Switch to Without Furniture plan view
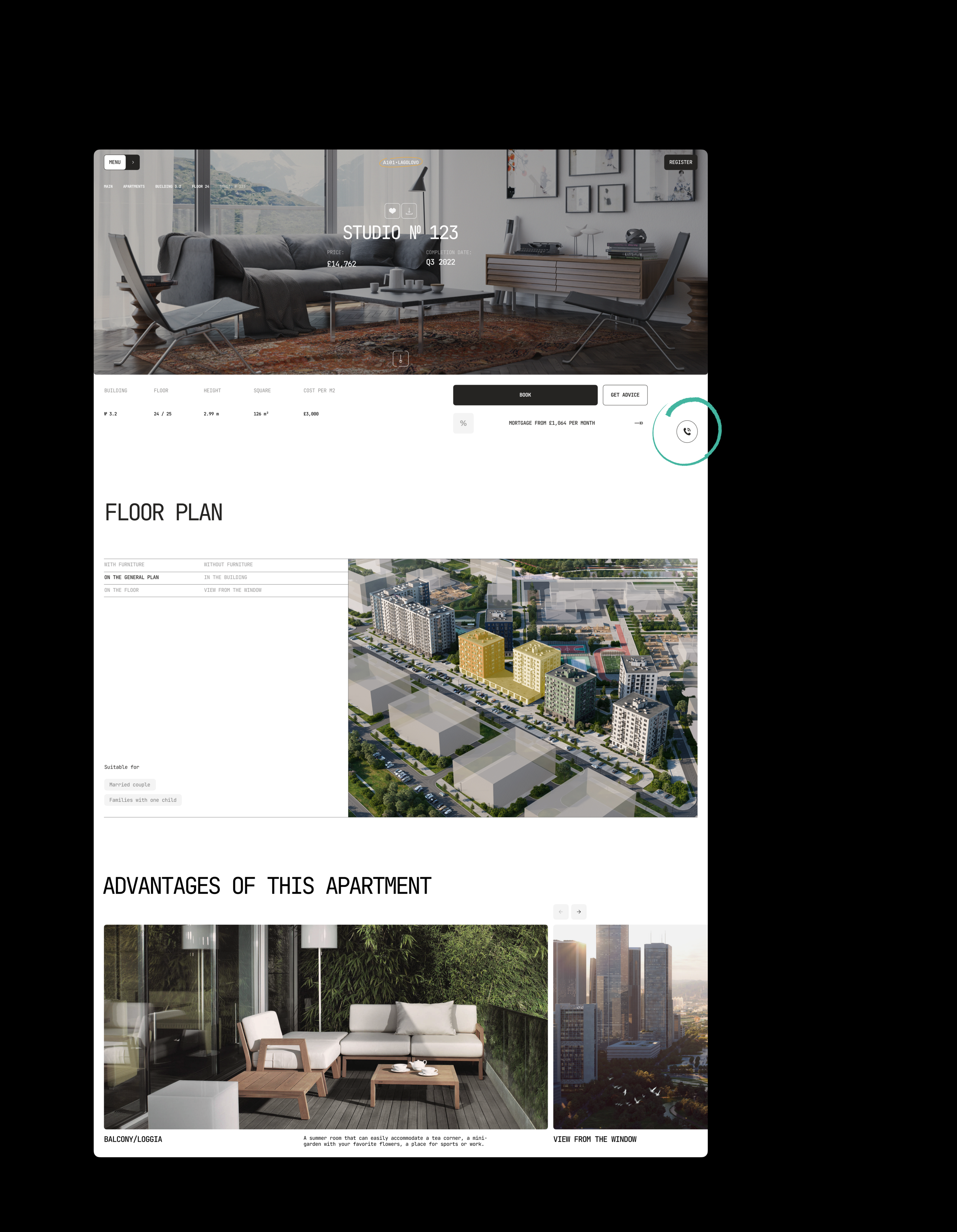 point(228,565)
